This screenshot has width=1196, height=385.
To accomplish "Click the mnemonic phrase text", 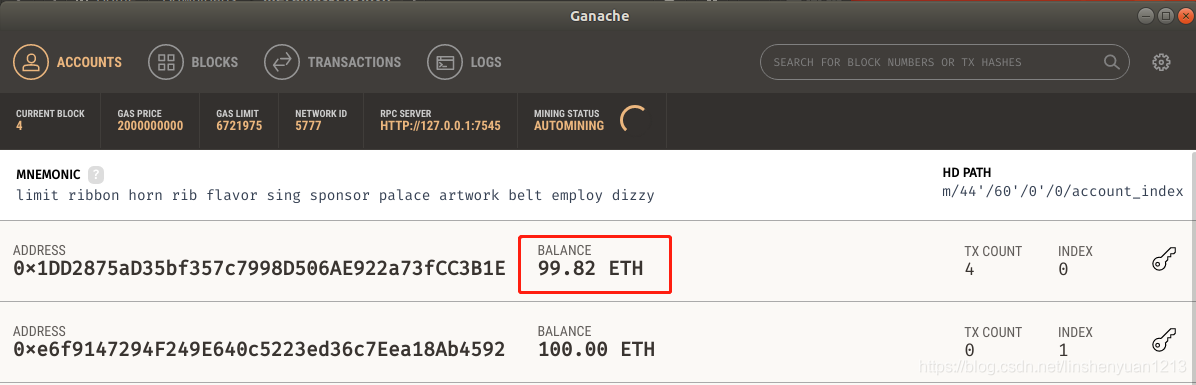I will [335, 195].
